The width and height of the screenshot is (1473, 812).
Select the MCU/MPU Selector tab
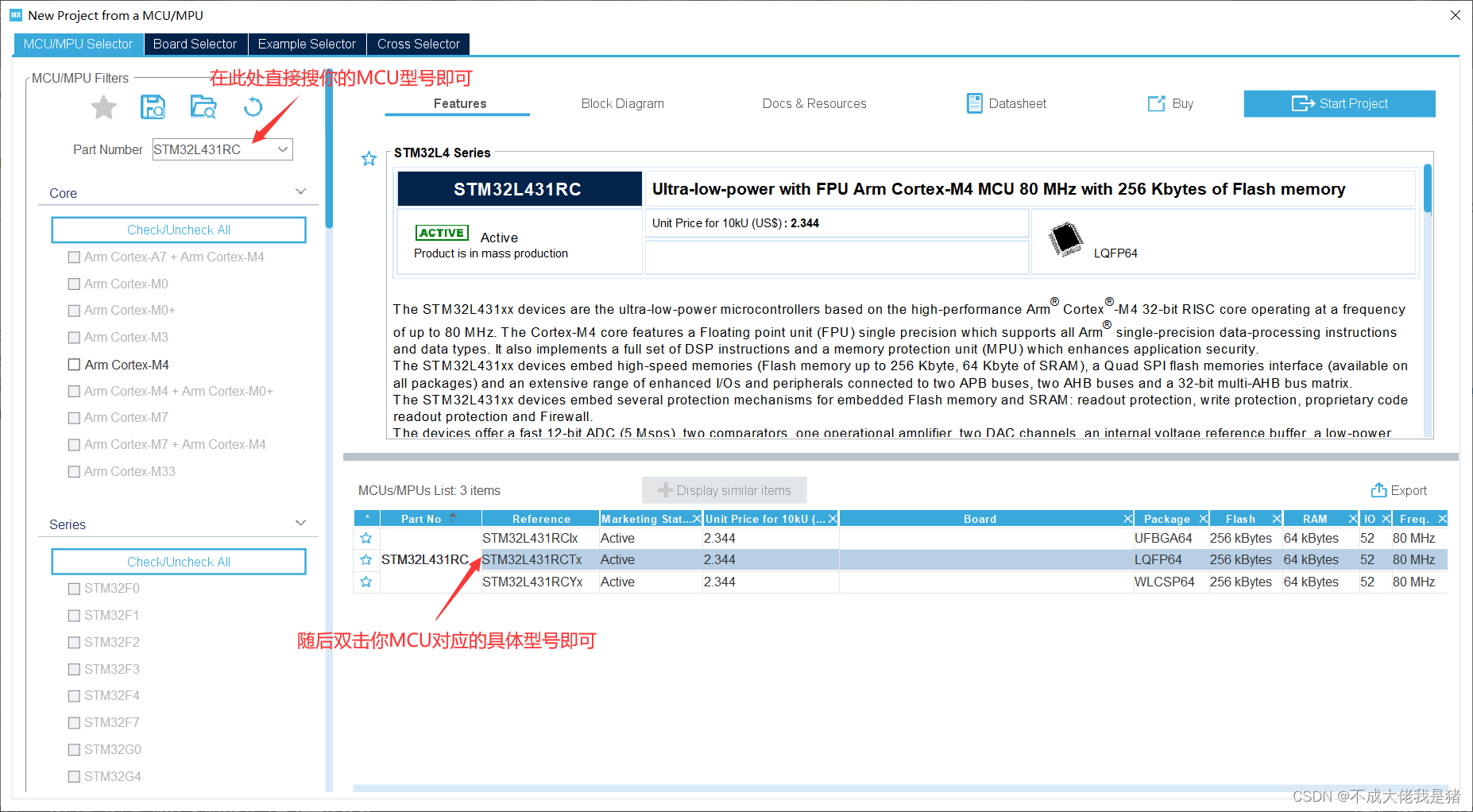[78, 44]
